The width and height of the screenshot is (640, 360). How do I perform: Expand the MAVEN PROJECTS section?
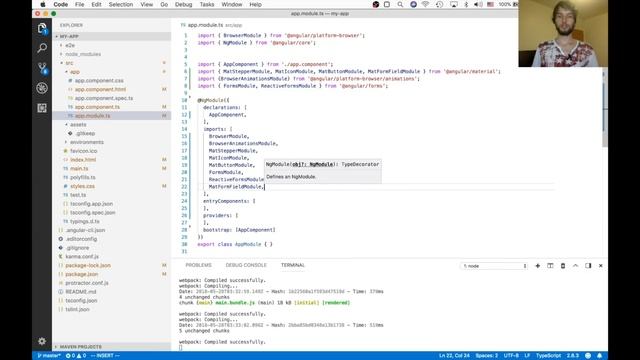coord(111,347)
